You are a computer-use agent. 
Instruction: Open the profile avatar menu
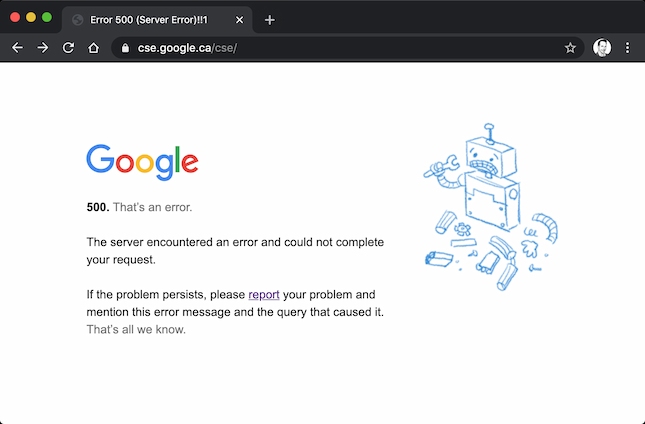tap(602, 48)
